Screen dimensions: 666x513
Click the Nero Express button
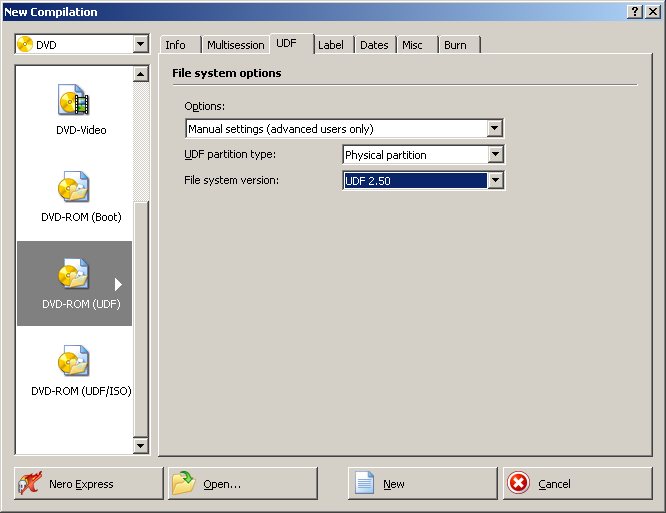tap(88, 483)
